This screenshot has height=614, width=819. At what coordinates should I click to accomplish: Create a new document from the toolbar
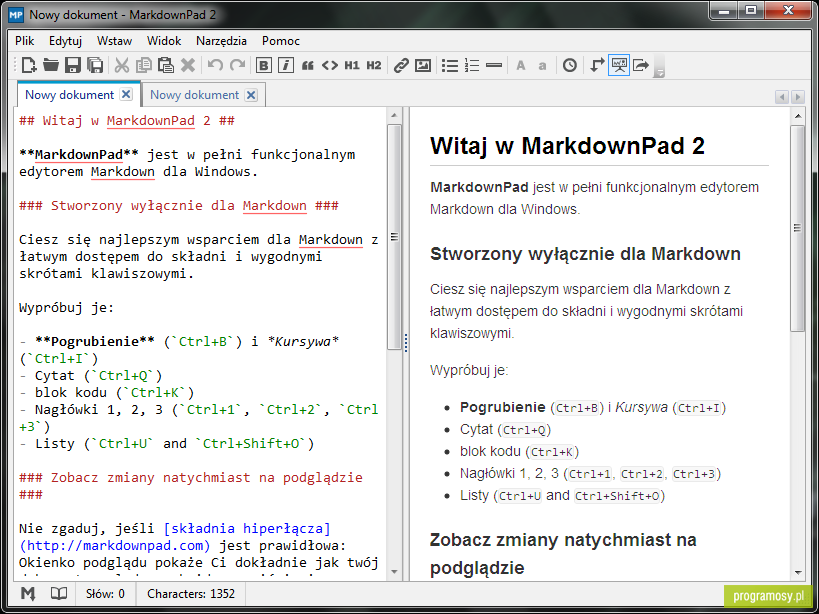pos(29,65)
